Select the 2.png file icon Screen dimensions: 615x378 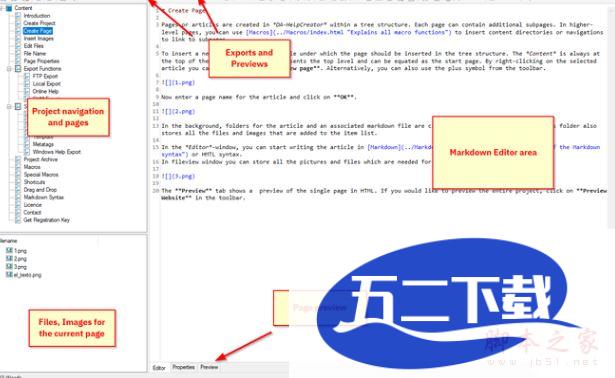click(9, 258)
